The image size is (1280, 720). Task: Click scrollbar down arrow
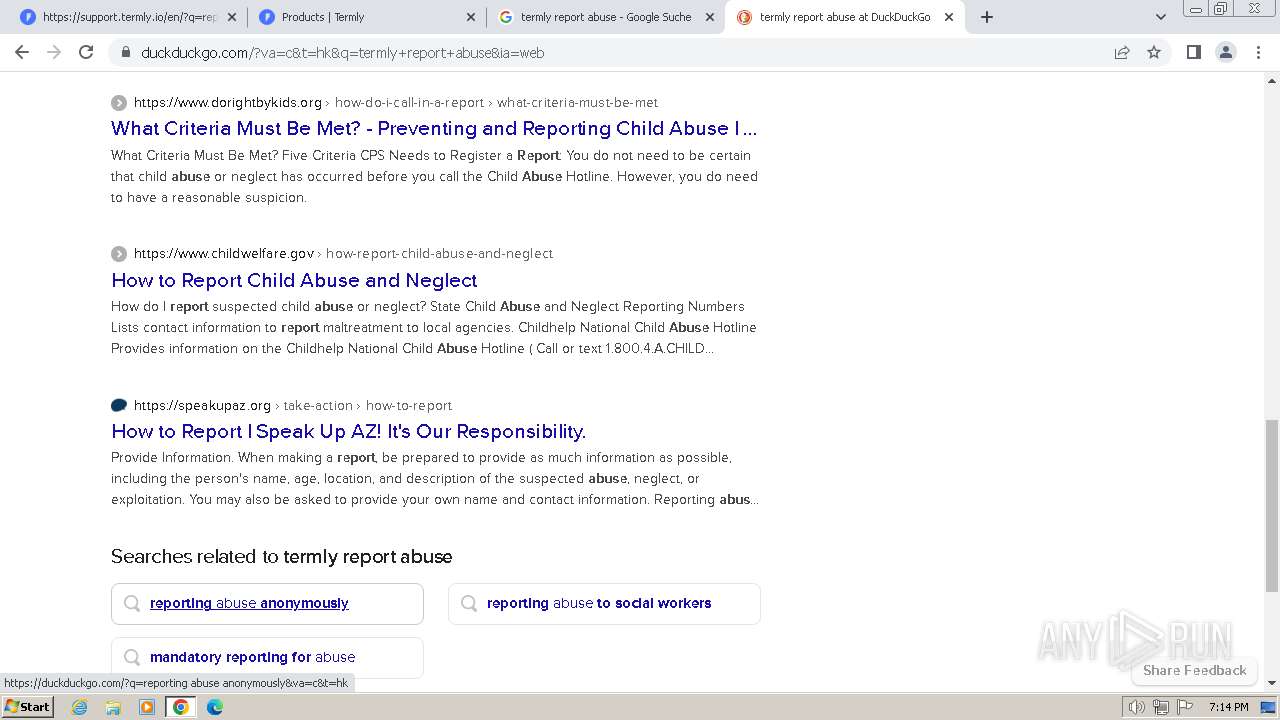tap(1271, 683)
